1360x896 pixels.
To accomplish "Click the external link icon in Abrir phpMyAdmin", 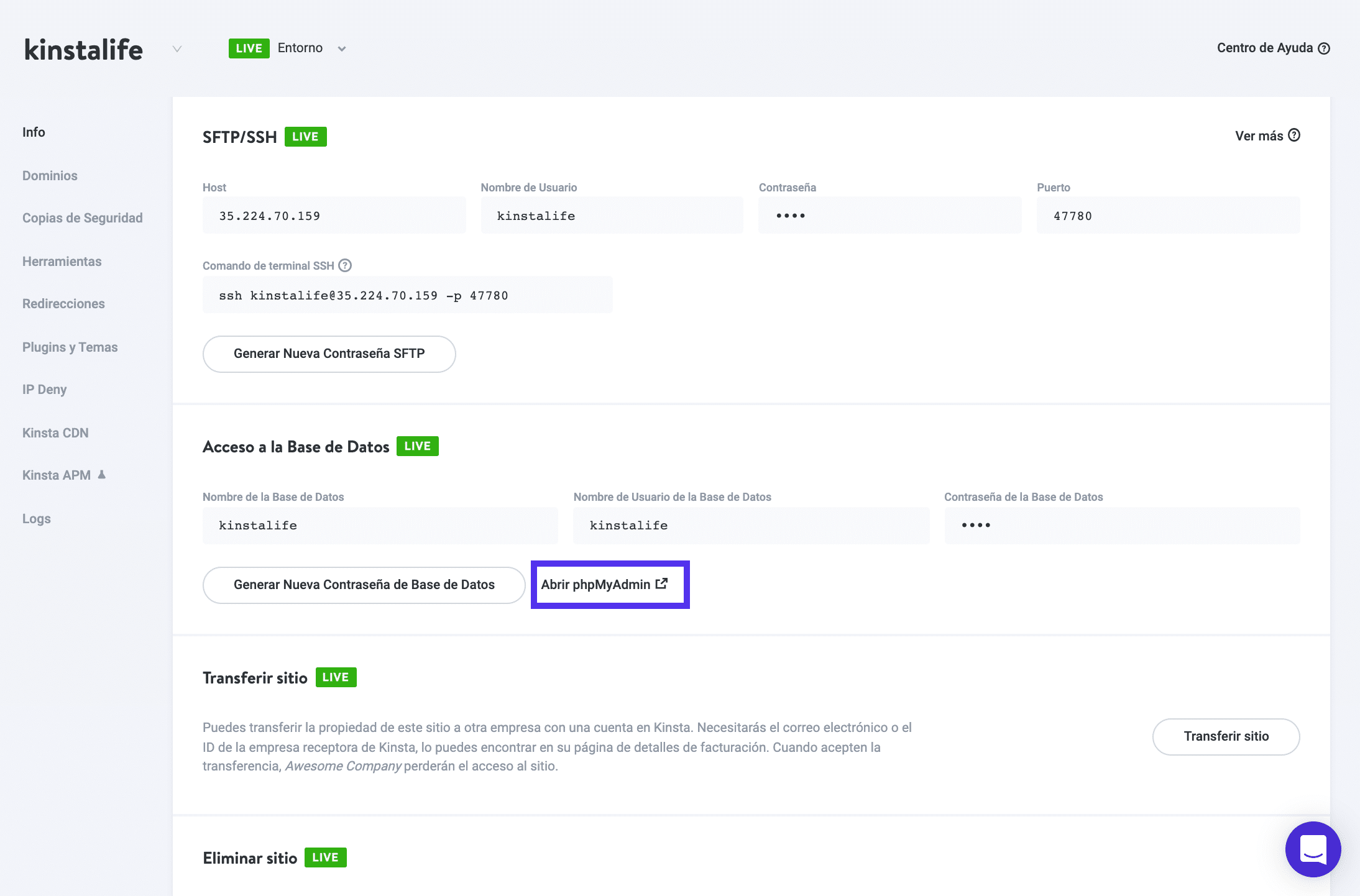I will point(661,583).
